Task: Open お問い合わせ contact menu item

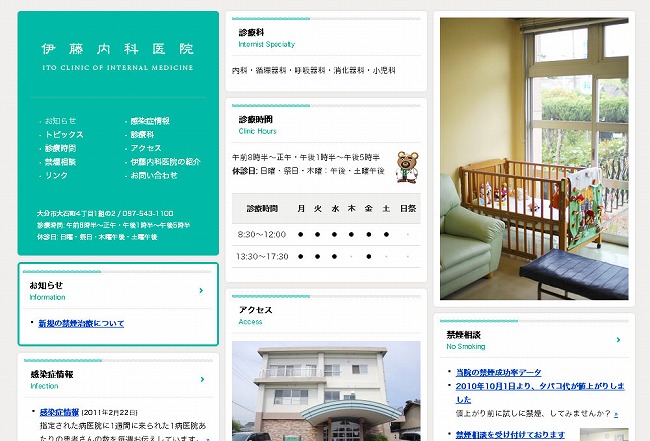Action: pos(154,175)
